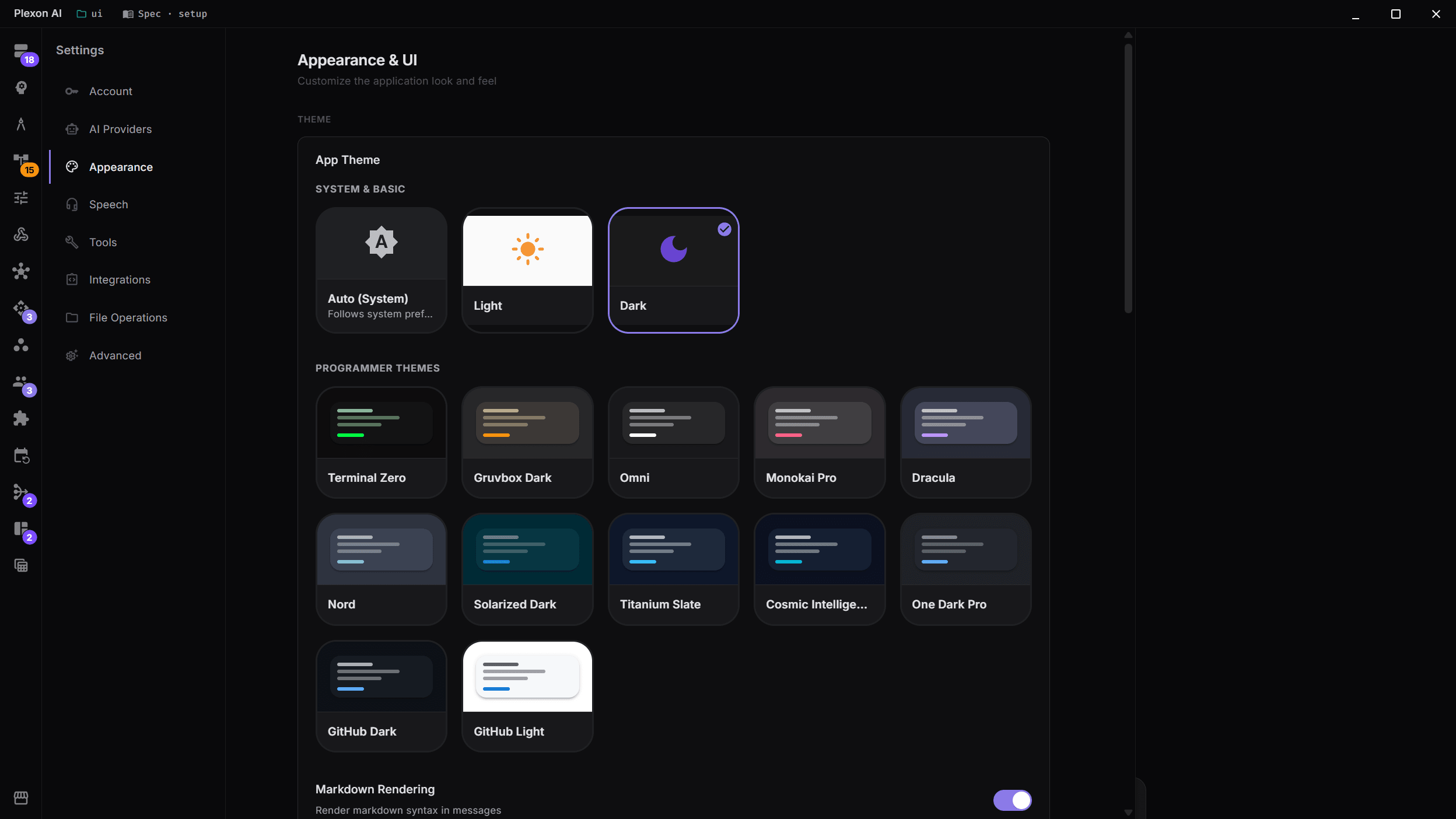
Task: Click the wrench icon beside Tools
Action: (x=72, y=242)
